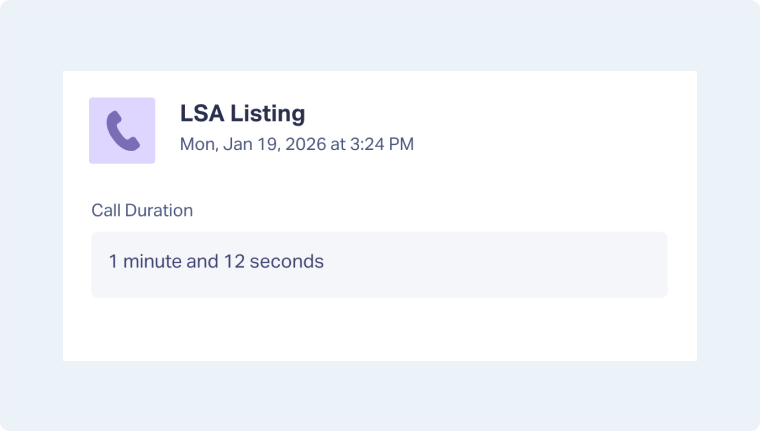Click the word "and" in the duration value
This screenshot has width=760, height=431.
[x=202, y=262]
